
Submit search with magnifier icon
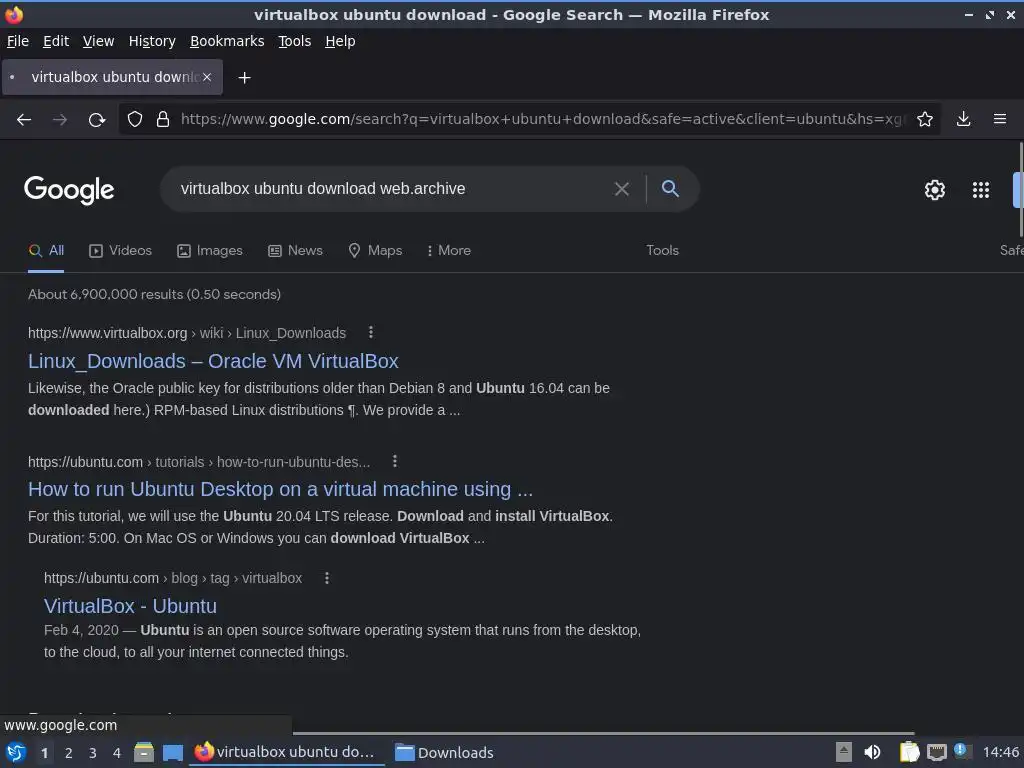670,189
